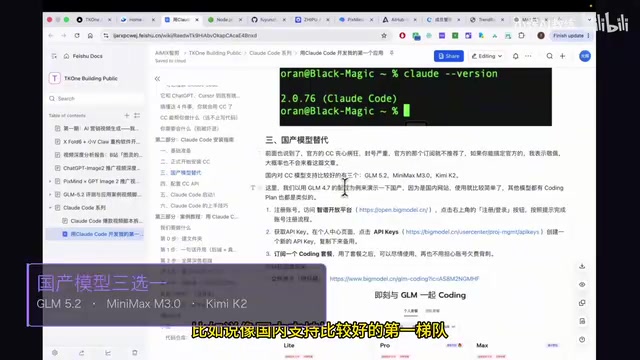Open the Editing mode dropdown
640x360 pixels.
487,56
